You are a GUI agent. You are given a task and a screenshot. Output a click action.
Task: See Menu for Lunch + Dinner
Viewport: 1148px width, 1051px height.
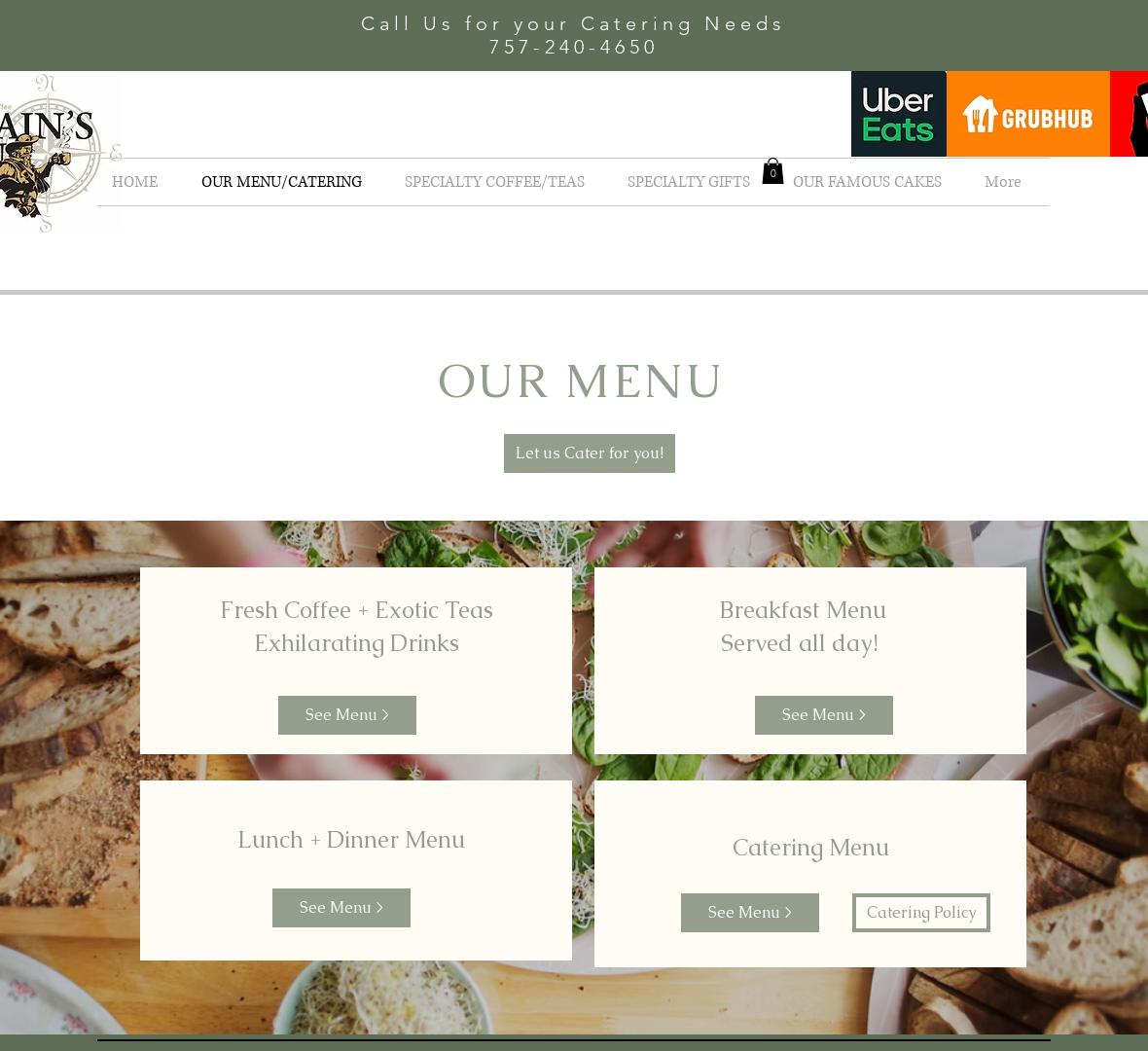tap(341, 907)
